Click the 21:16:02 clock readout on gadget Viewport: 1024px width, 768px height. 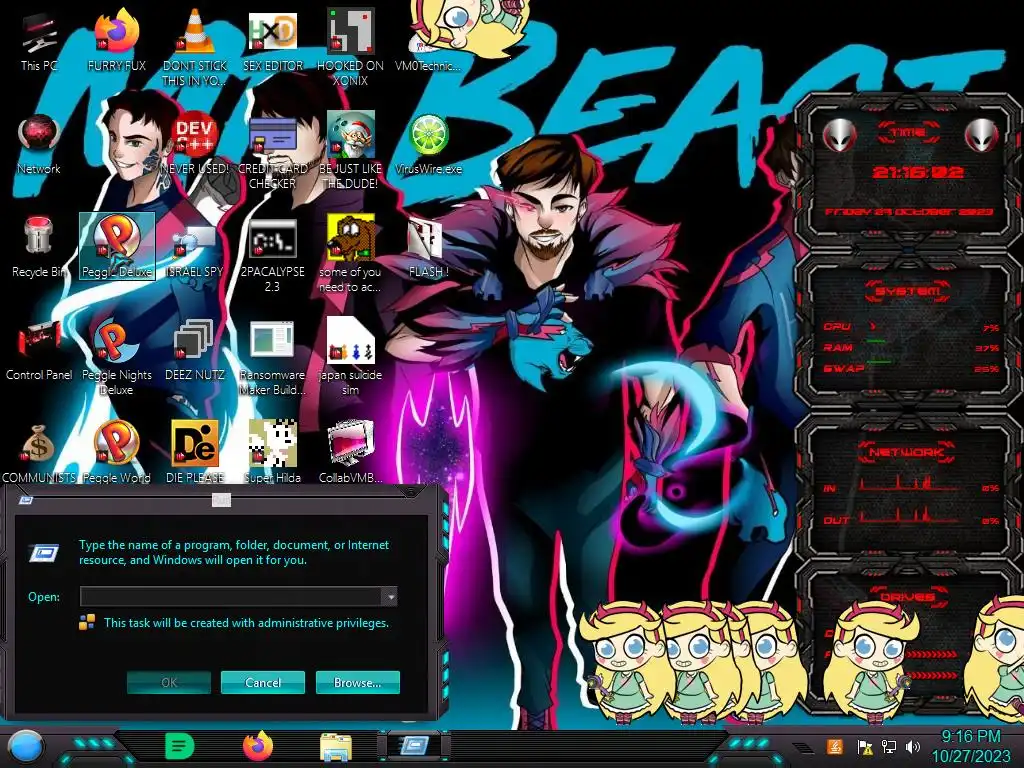(918, 172)
